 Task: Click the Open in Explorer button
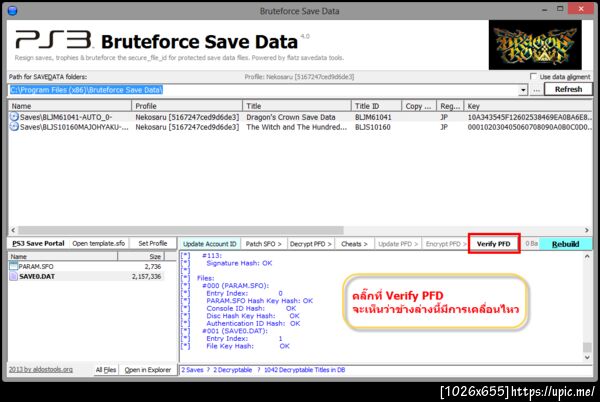[x=148, y=369]
